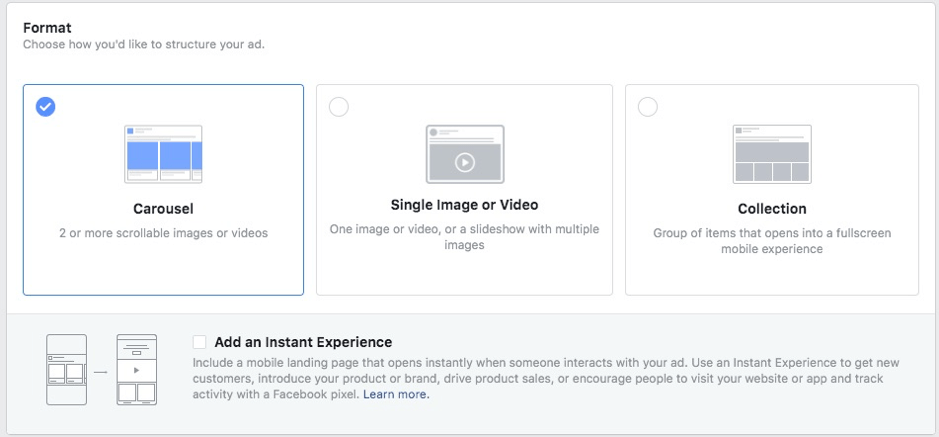Click the play symbol inside the video illustration
This screenshot has width=939, height=437.
tap(465, 162)
